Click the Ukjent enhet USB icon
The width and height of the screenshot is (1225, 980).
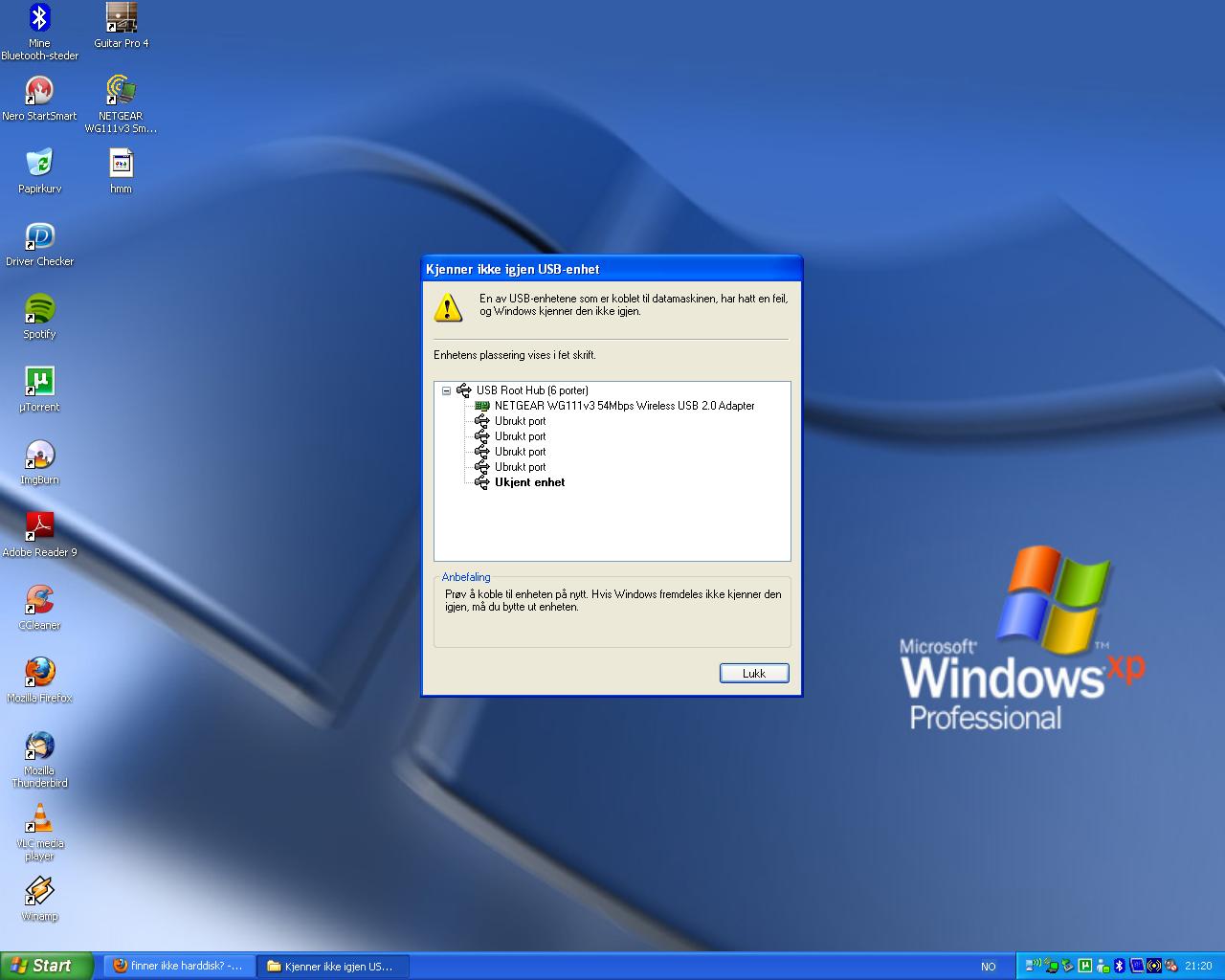coord(482,482)
